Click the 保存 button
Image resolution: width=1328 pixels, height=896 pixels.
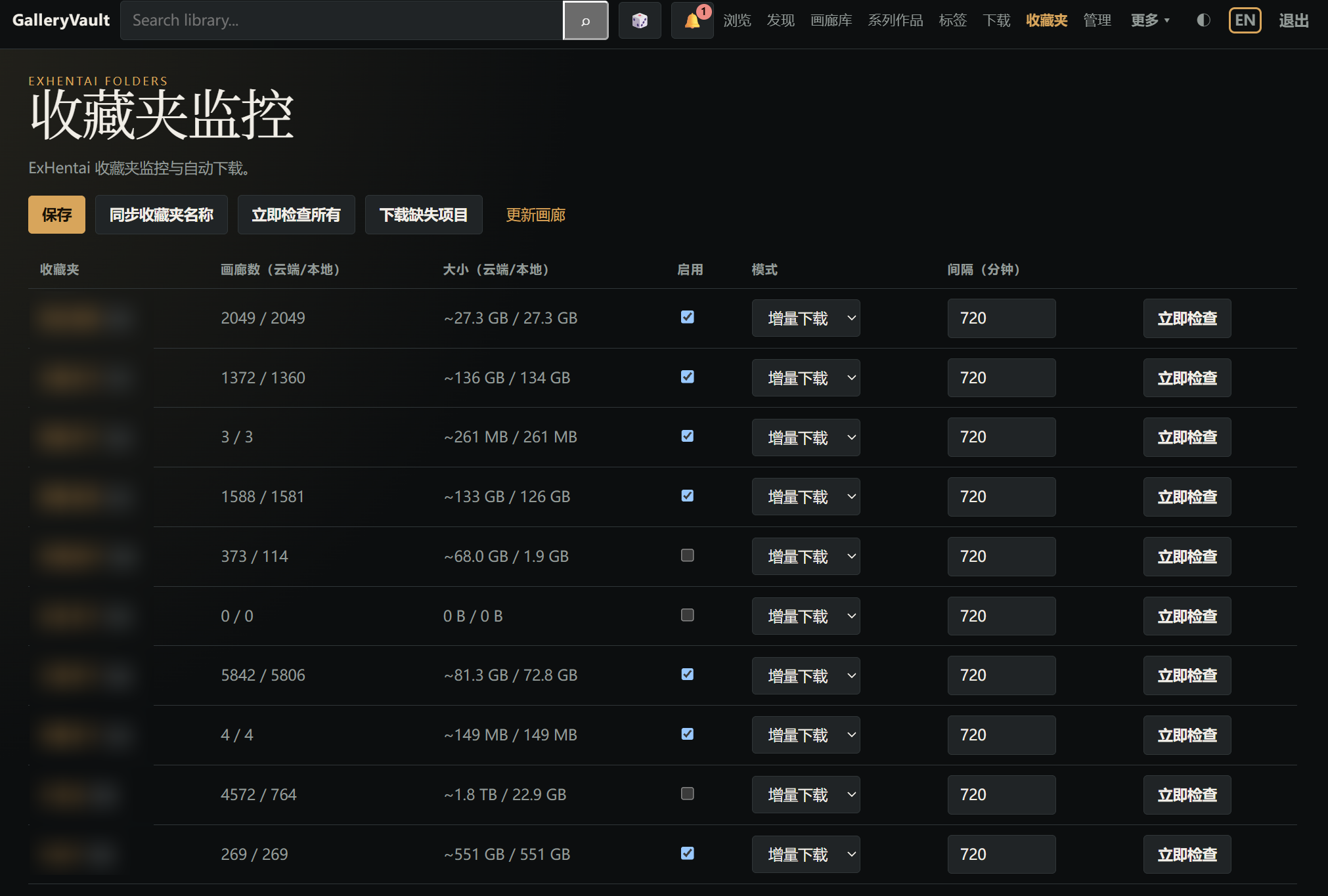click(56, 215)
